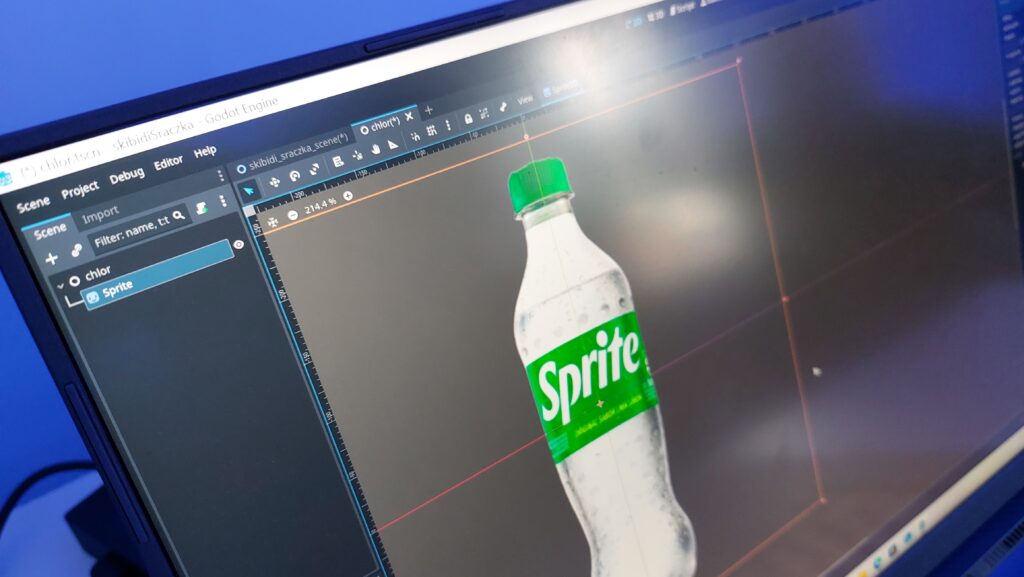Choose the hand Pan Mode tool
Viewport: 1024px width, 577px height.
click(376, 150)
